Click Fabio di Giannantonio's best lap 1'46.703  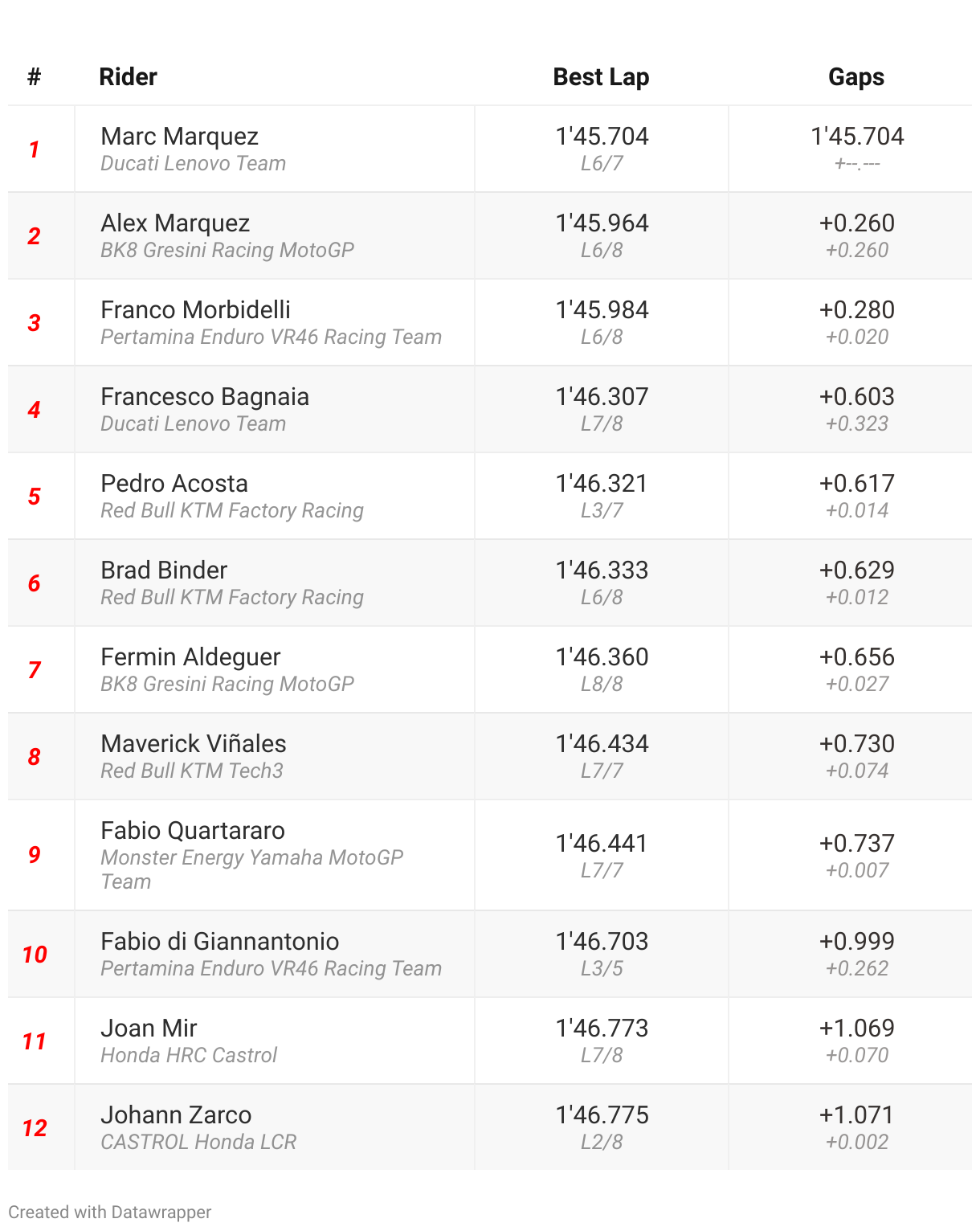(602, 942)
